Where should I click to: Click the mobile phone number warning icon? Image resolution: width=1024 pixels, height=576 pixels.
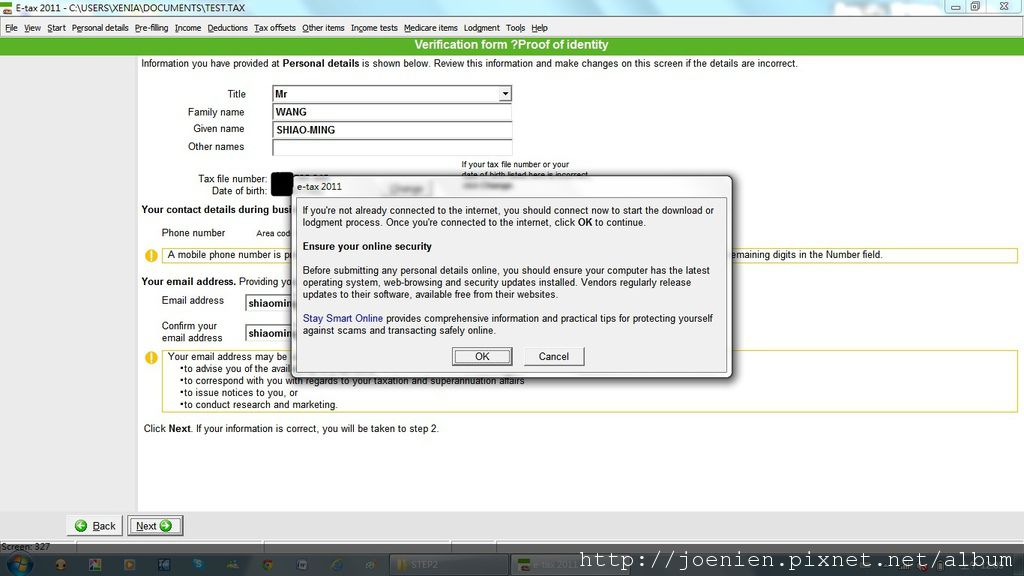pyautogui.click(x=151, y=255)
